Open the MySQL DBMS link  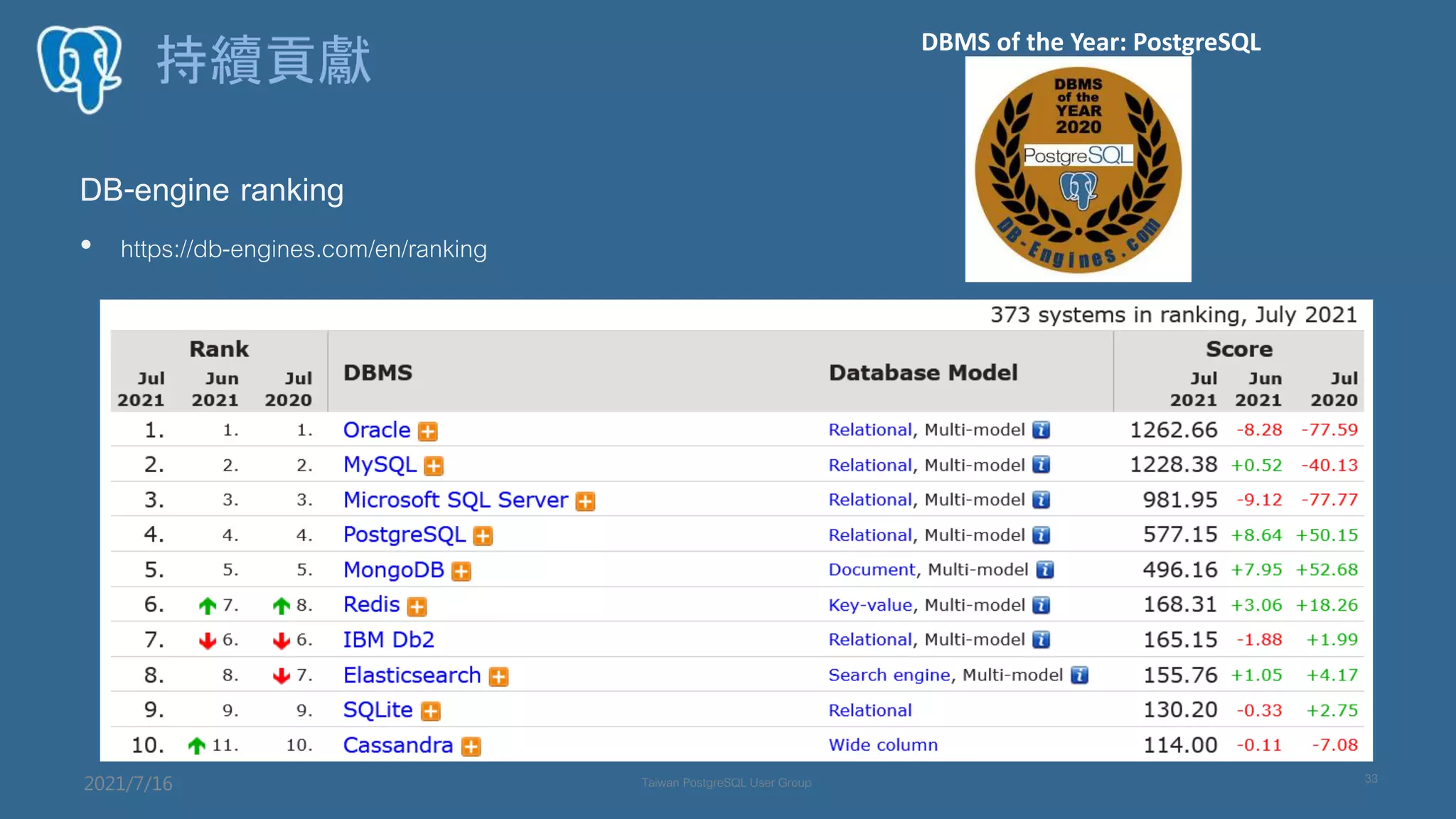click(x=380, y=465)
